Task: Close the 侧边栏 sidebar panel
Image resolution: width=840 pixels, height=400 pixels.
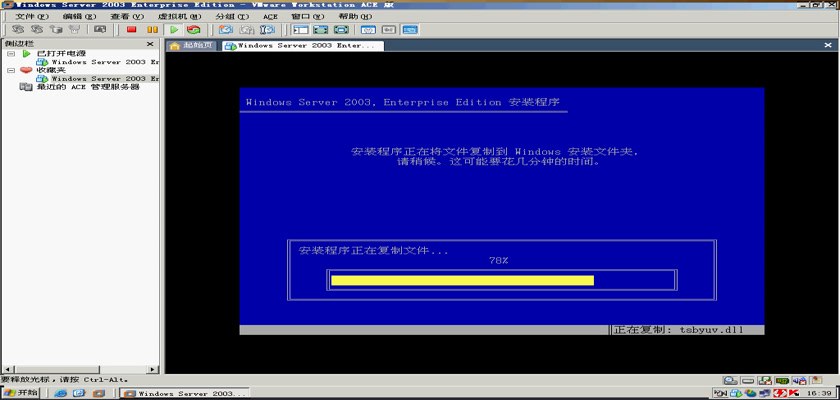Action: (x=150, y=44)
